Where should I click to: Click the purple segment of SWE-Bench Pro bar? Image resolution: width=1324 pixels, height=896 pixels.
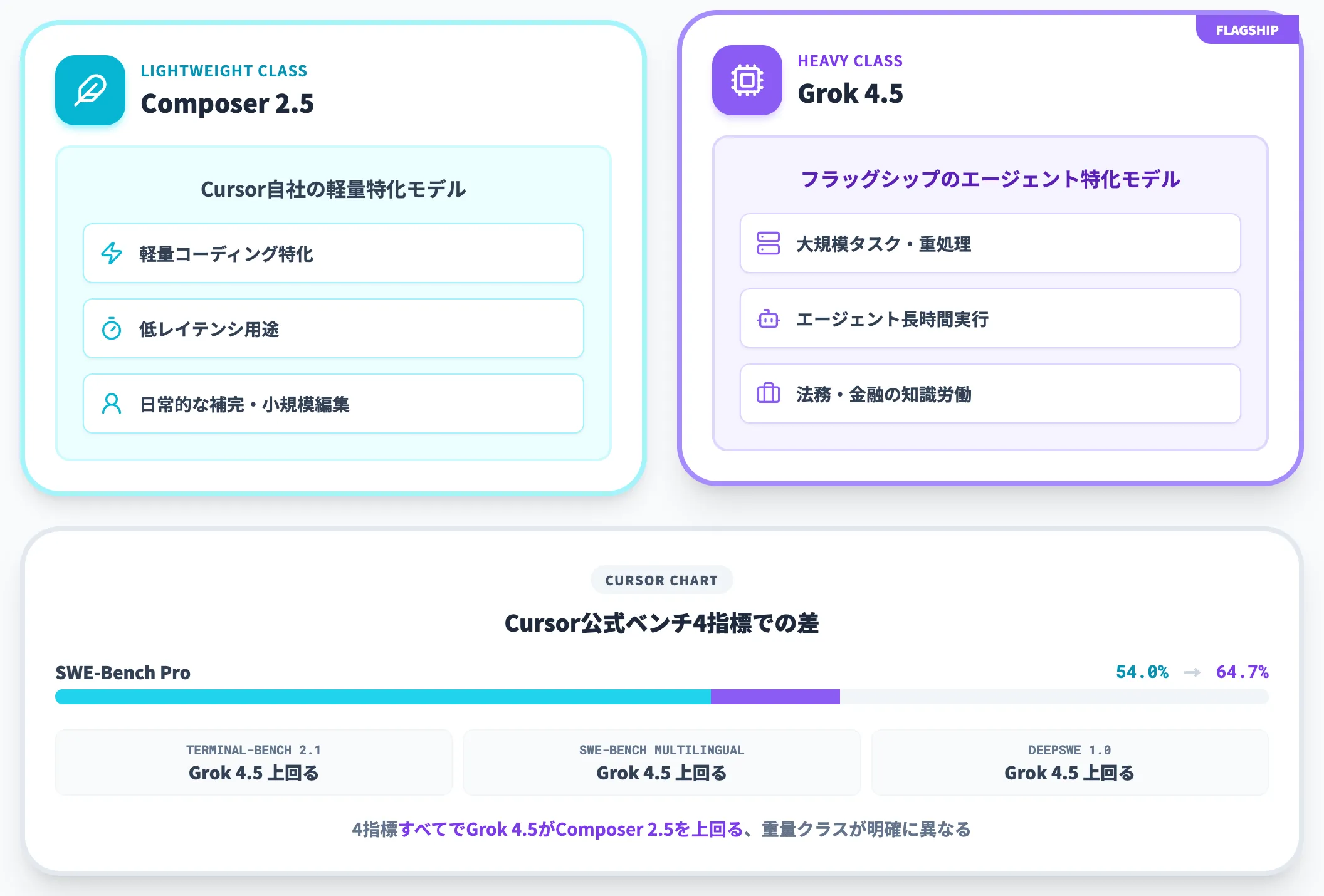(x=775, y=697)
